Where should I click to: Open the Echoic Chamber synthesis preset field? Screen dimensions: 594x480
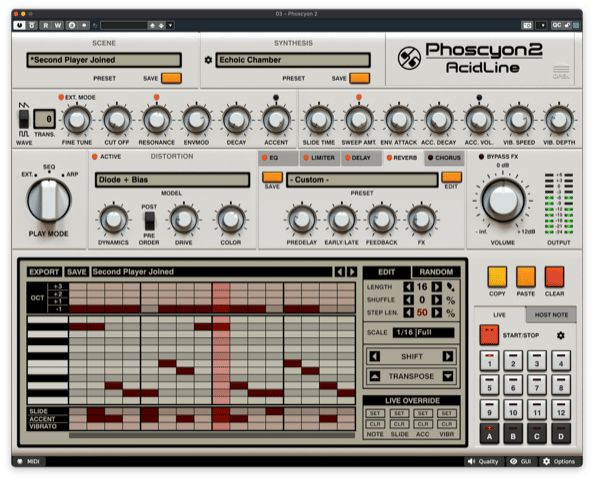click(x=293, y=60)
